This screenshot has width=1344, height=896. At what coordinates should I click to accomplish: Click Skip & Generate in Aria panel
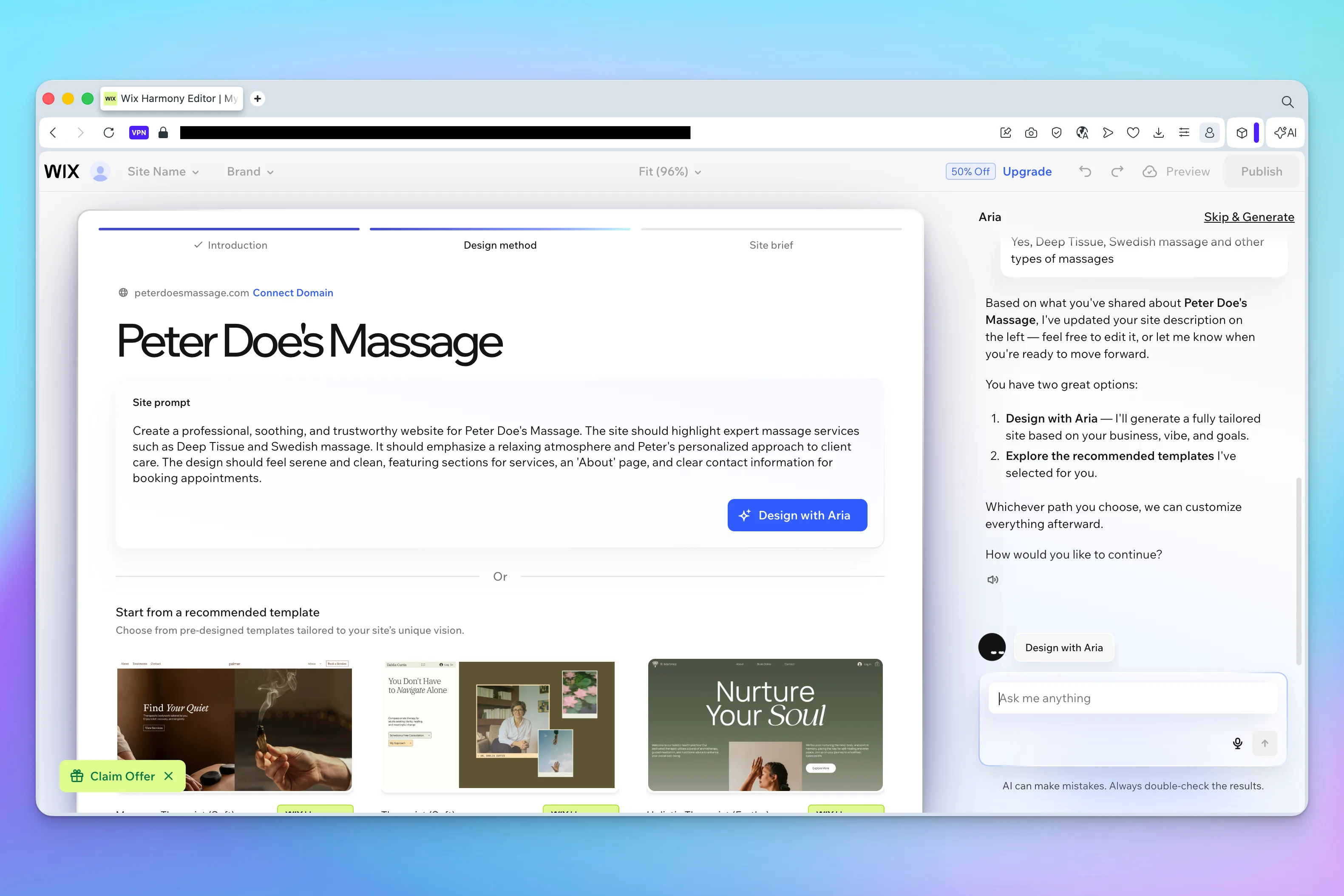point(1249,217)
